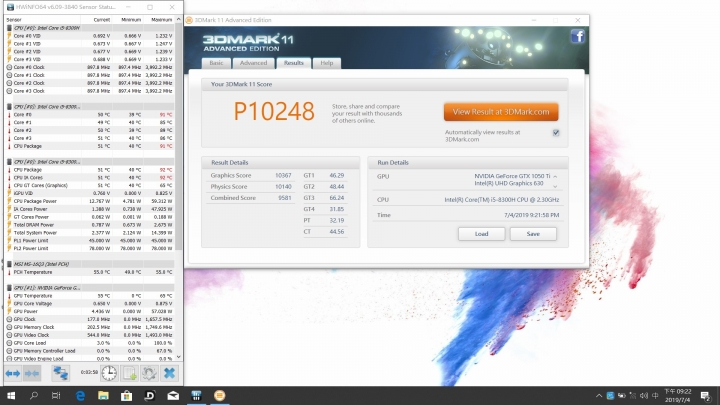Screen dimensions: 720x405
Task: Toggle Automatically view results at 3DMark.com checkbox
Action: tap(556, 133)
